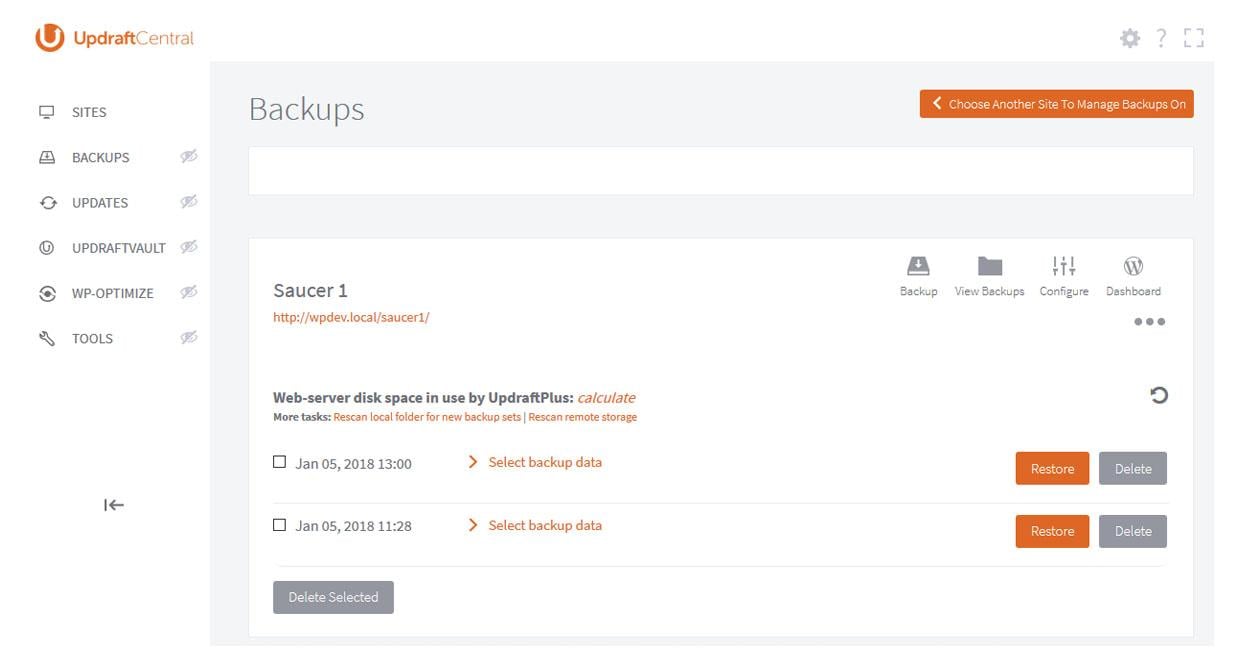
Task: Restore the Jan 05, 2018 11:28 backup
Action: click(x=1052, y=531)
